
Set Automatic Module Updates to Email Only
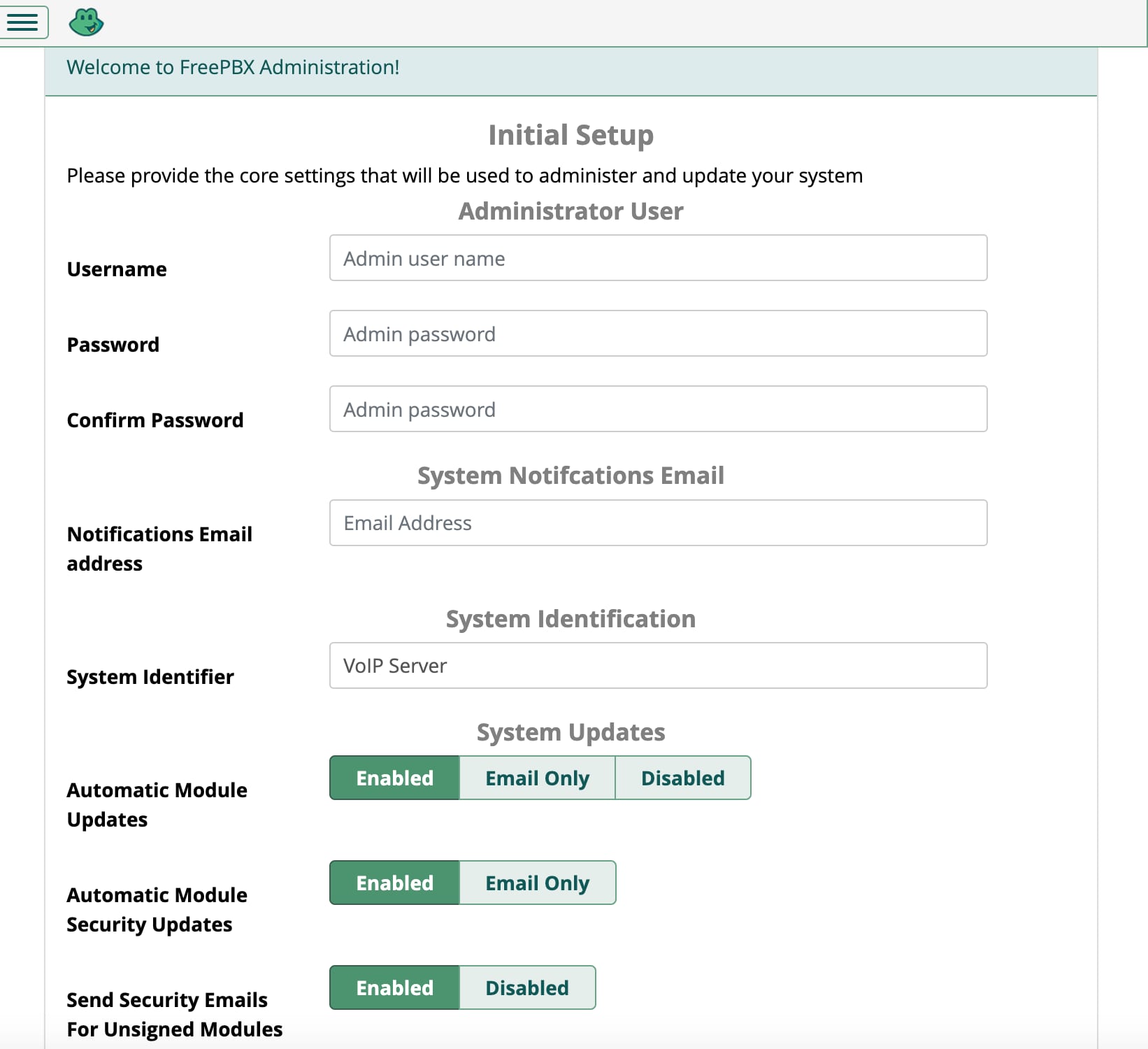(536, 778)
